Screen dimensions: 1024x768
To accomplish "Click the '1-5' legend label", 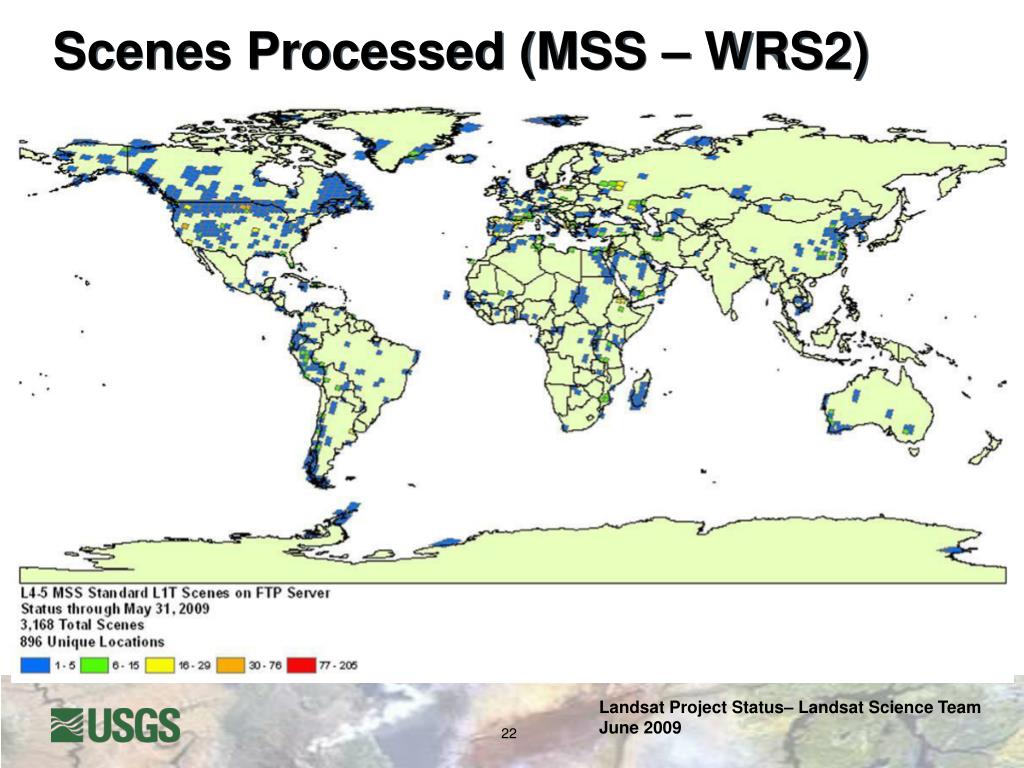I will [x=65, y=665].
